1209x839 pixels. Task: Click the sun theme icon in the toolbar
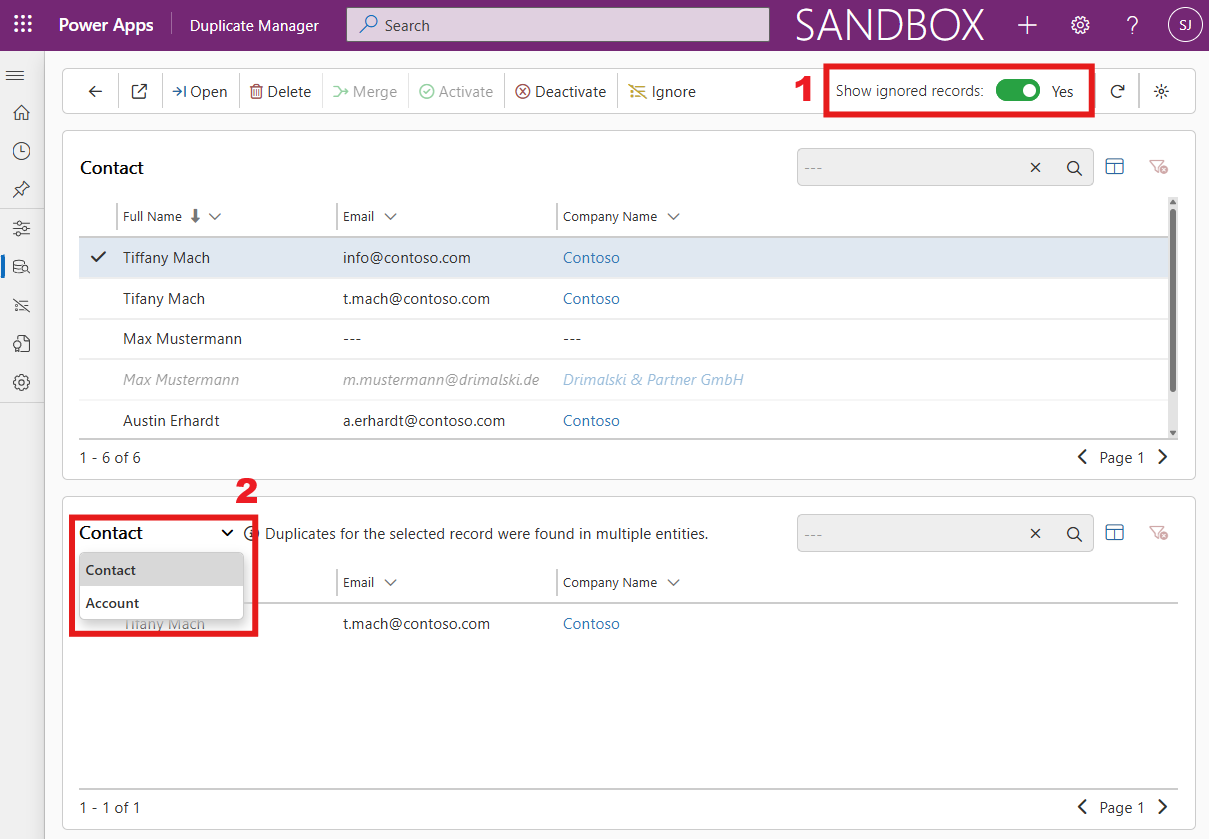pyautogui.click(x=1161, y=92)
